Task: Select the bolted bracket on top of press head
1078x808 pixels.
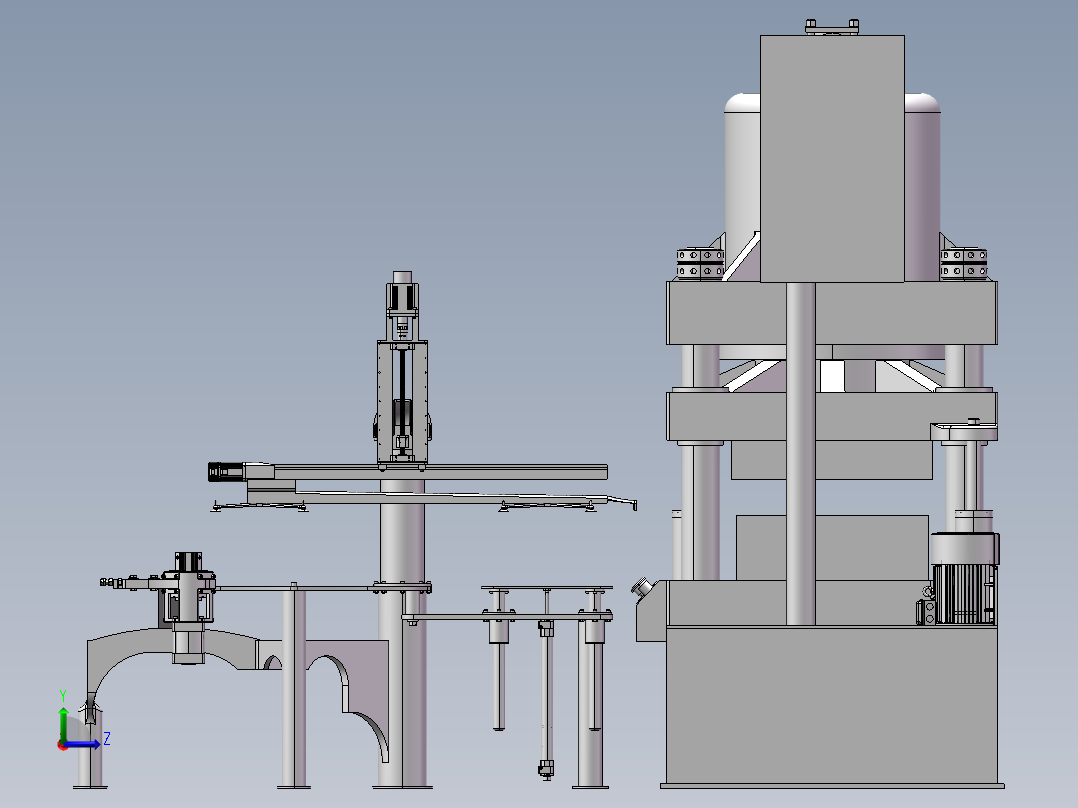Action: click(x=833, y=27)
